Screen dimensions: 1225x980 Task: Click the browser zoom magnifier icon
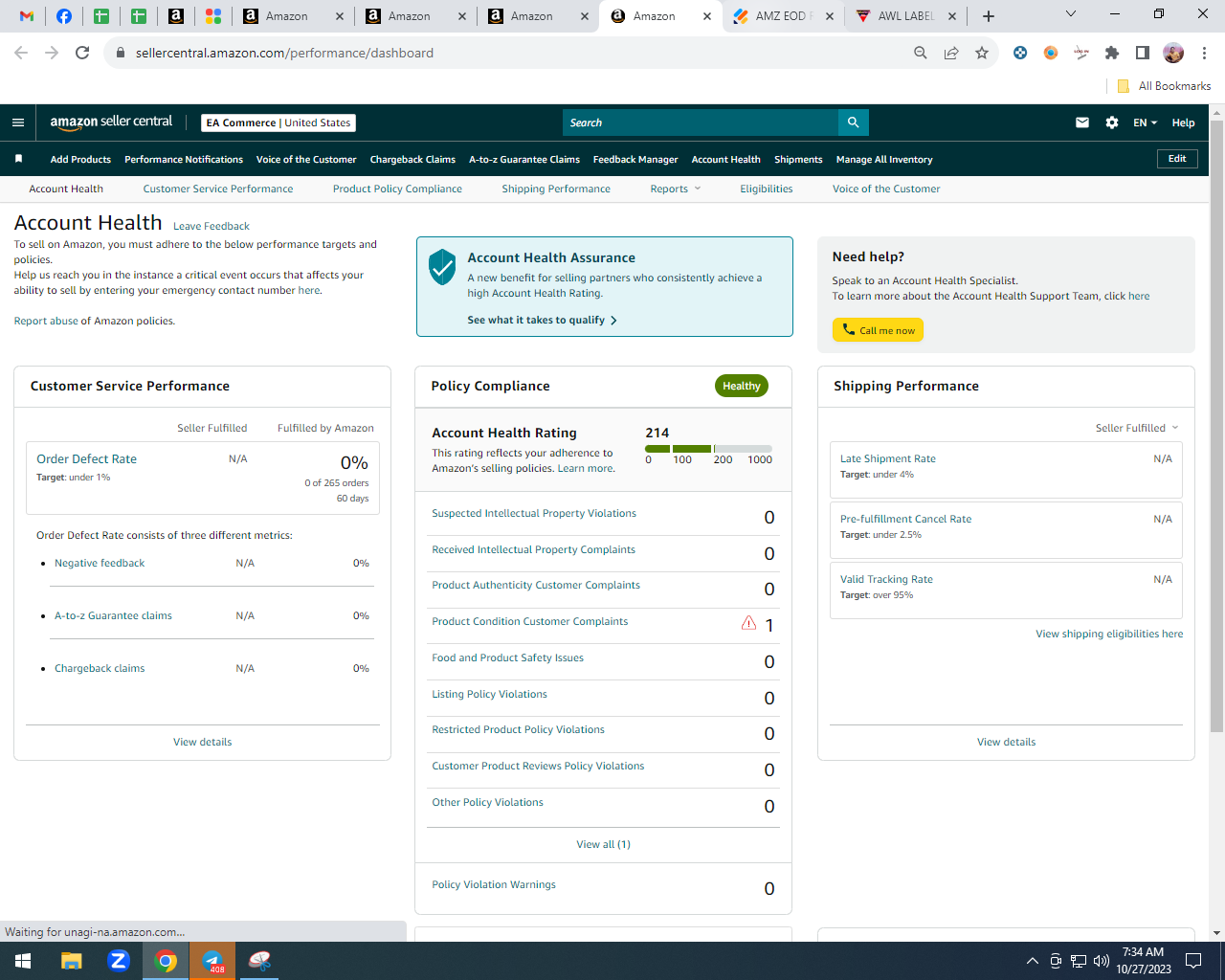[x=921, y=53]
